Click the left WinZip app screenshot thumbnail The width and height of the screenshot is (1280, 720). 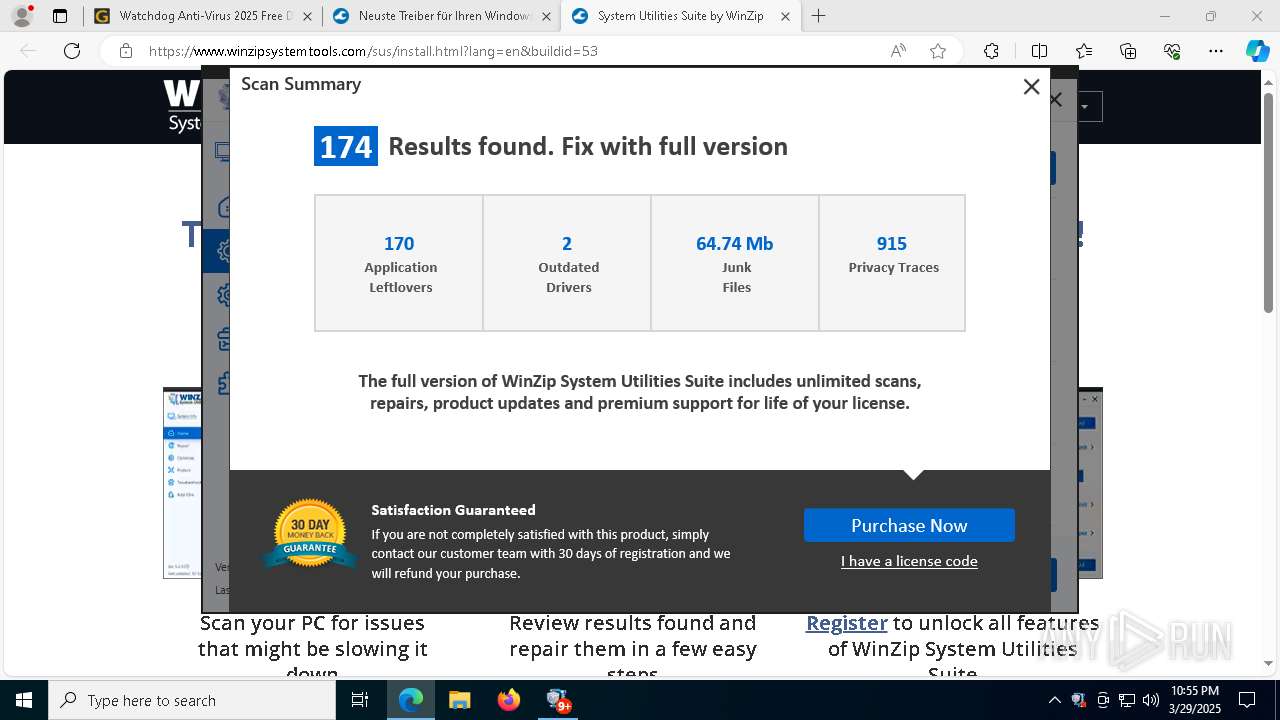[x=182, y=483]
